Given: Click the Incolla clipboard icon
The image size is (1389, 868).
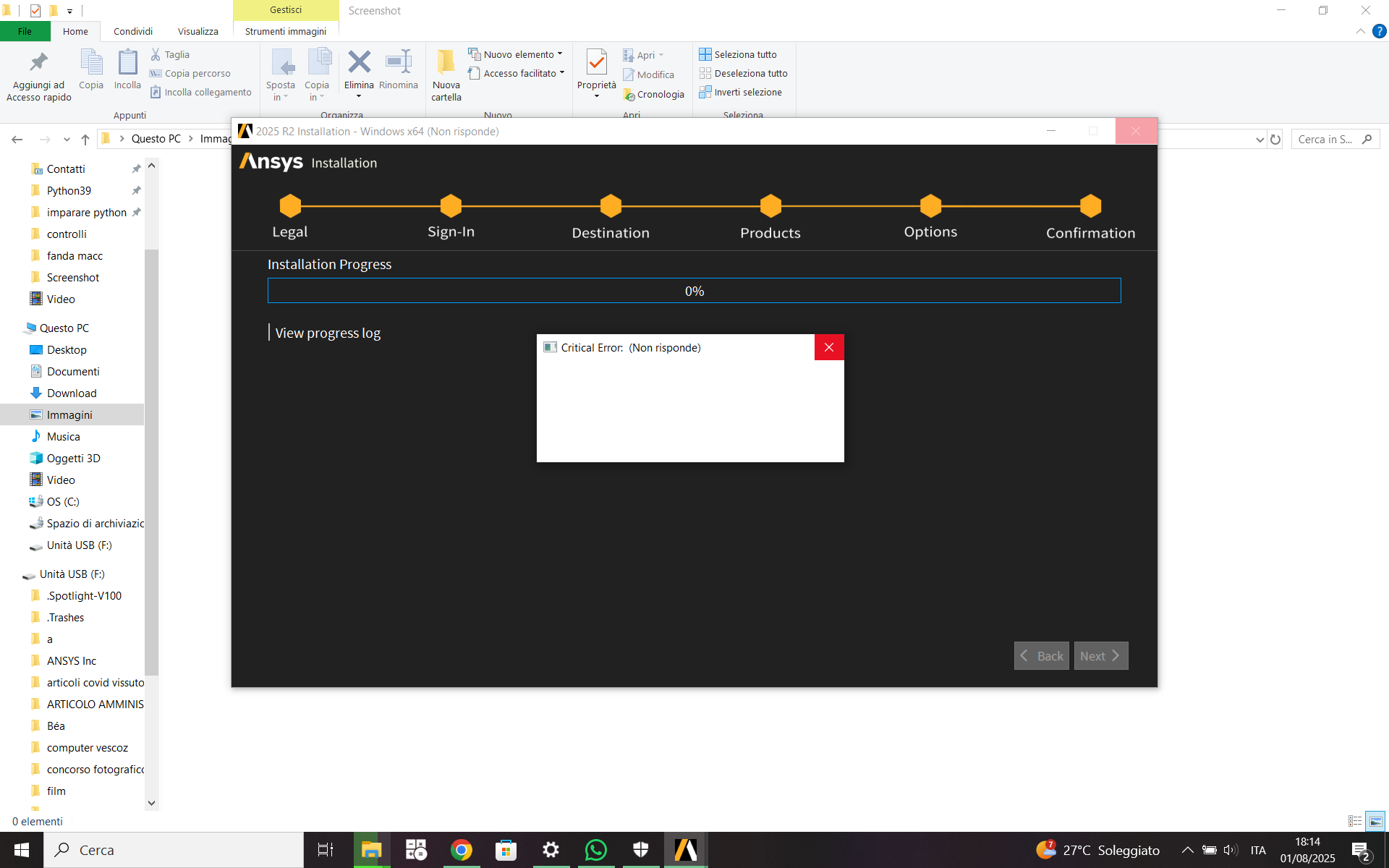Looking at the screenshot, I should 127,62.
